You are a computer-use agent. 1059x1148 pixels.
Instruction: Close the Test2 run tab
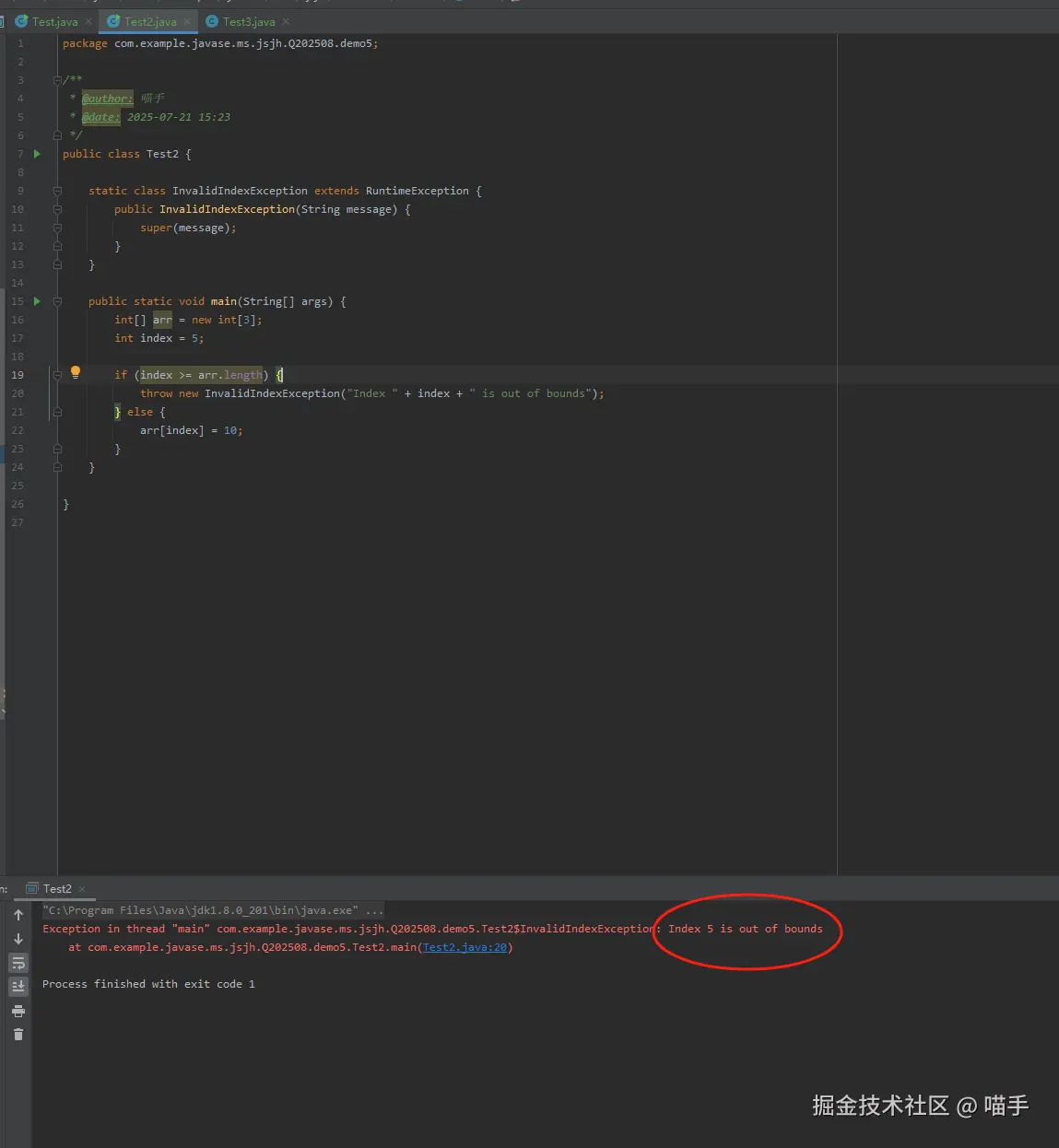pyautogui.click(x=82, y=889)
